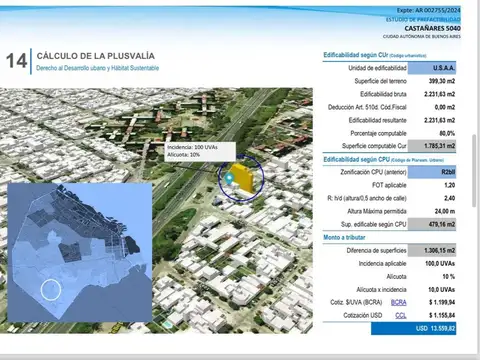Open the BCRA link
The height and width of the screenshot is (360, 480).
point(398,302)
